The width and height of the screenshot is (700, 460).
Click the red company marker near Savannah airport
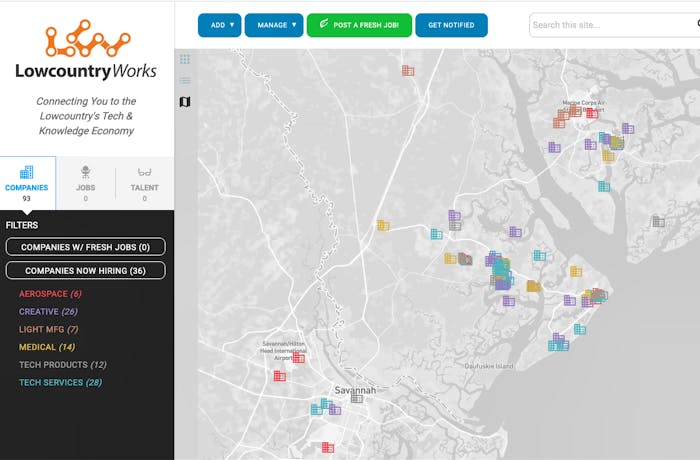click(x=298, y=357)
